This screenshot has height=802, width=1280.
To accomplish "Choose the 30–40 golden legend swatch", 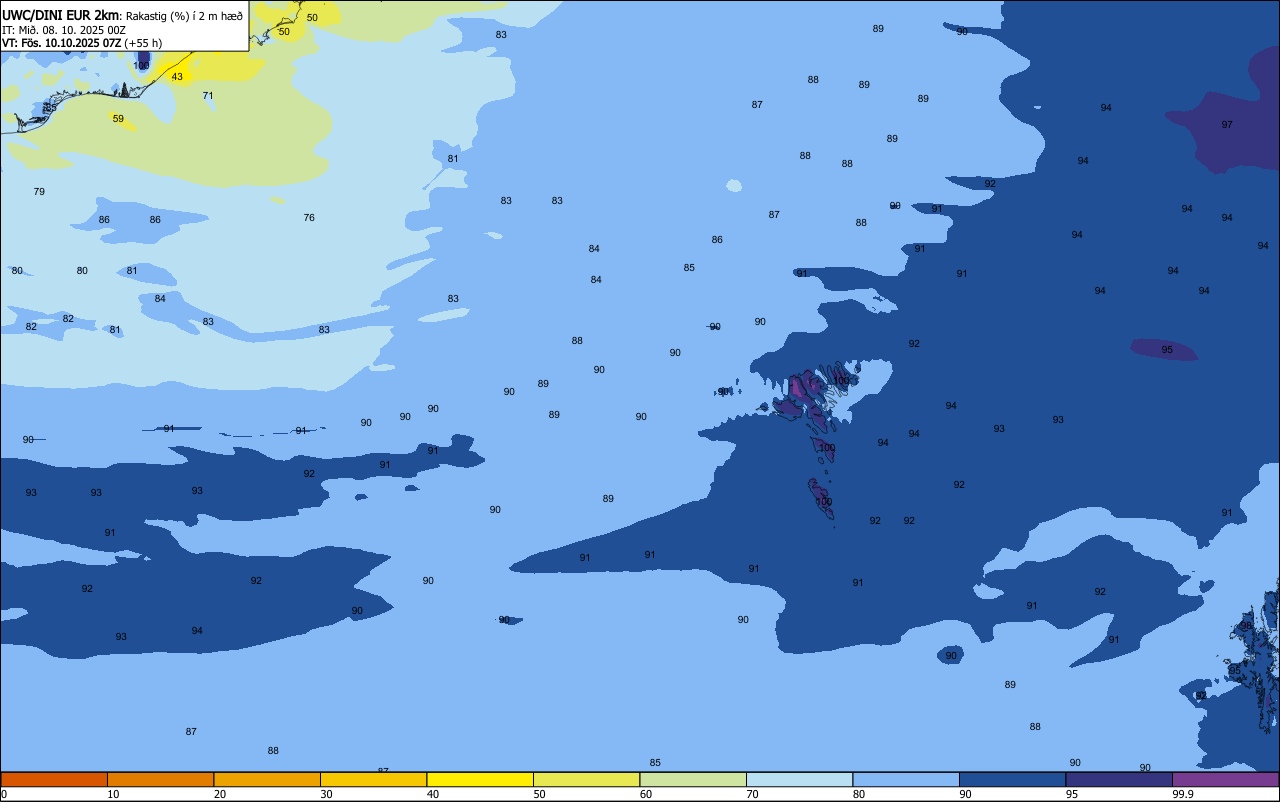I will click(x=373, y=779).
